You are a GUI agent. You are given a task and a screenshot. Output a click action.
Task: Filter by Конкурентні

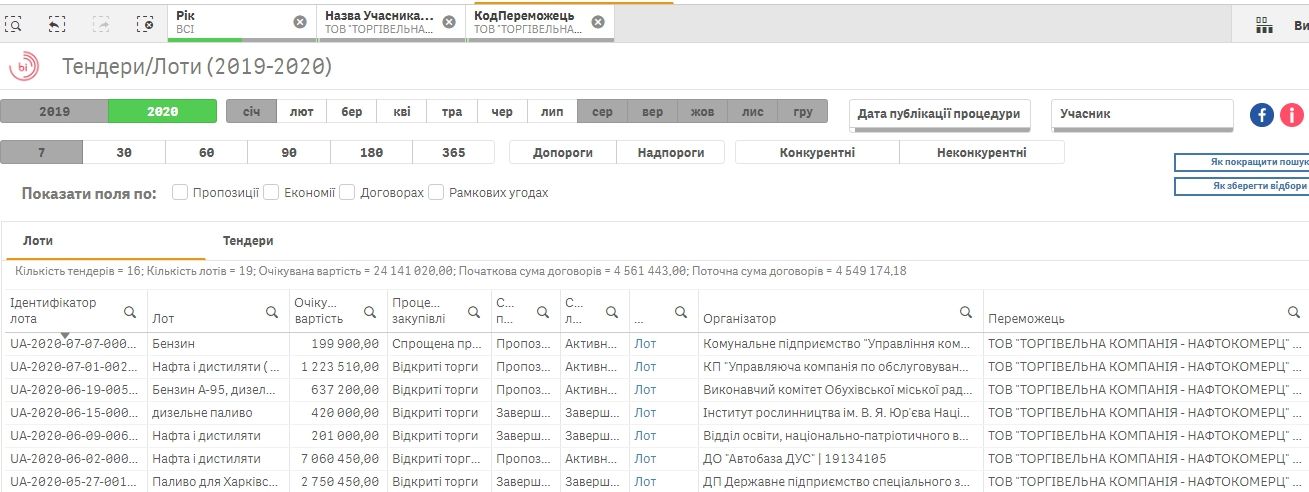(x=817, y=152)
